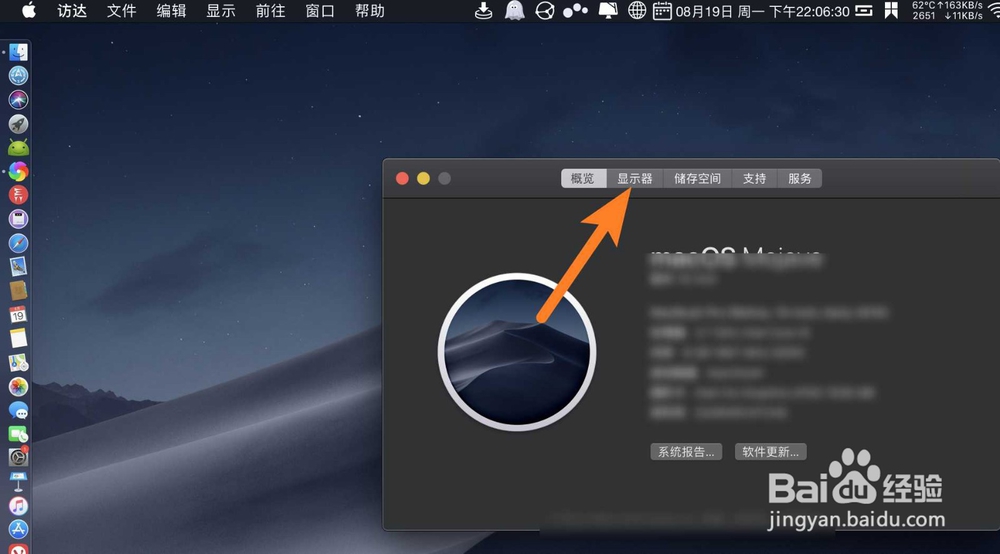This screenshot has height=554, width=1000.
Task: Click the globe input source icon
Action: coord(636,11)
